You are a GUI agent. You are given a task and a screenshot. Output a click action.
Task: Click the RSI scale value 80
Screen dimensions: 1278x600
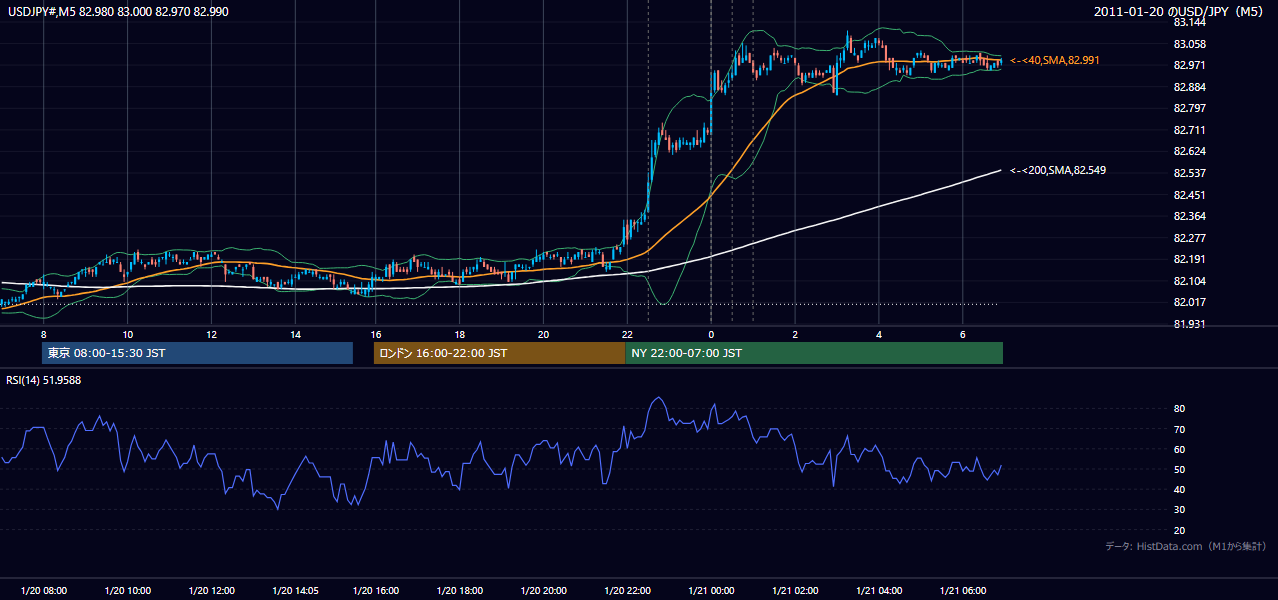(1179, 409)
